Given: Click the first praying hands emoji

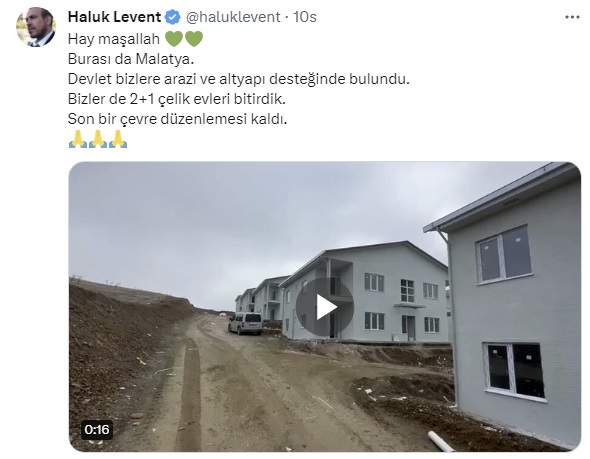Looking at the screenshot, I should [x=78, y=139].
